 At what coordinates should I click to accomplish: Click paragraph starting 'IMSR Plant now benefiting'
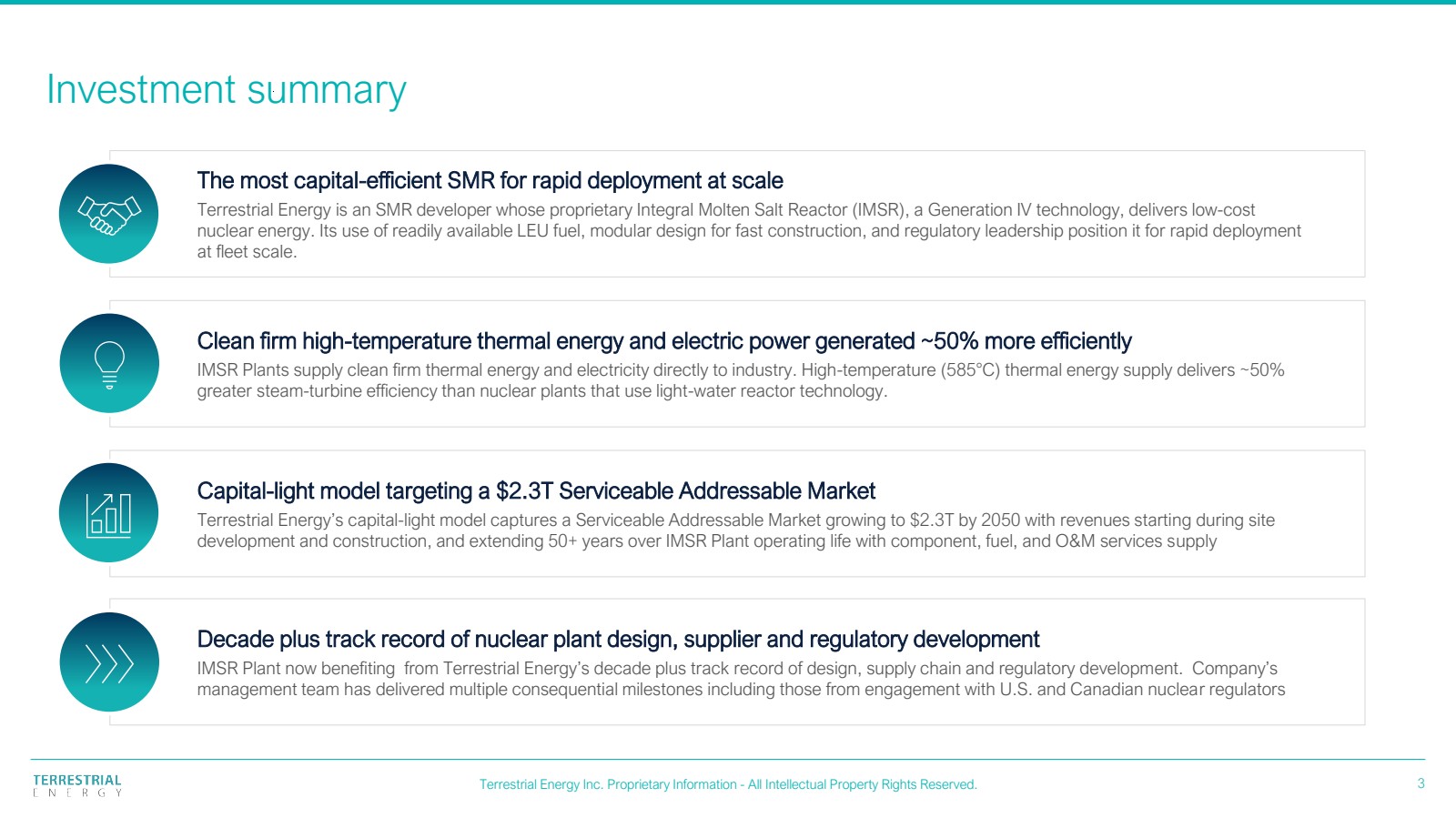pyautogui.click(x=742, y=679)
